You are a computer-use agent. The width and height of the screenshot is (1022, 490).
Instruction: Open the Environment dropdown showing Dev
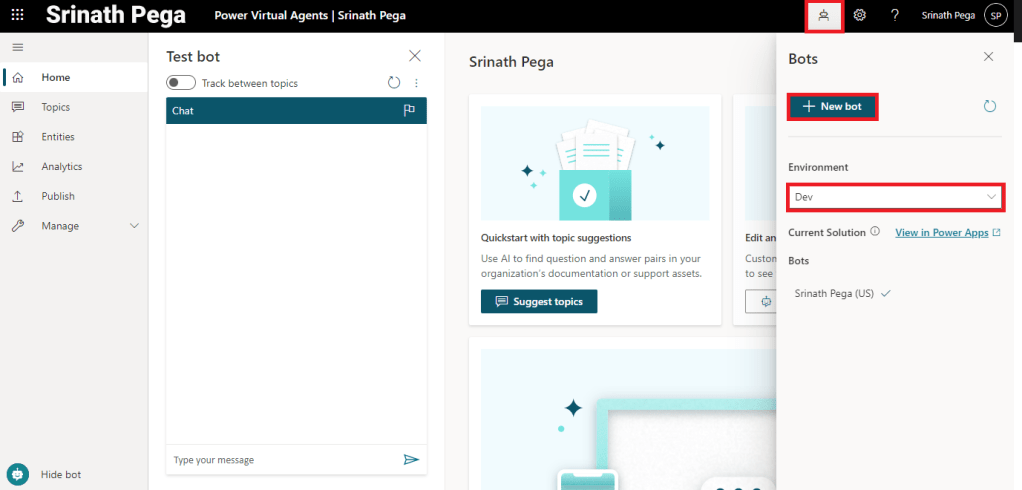pyautogui.click(x=894, y=197)
